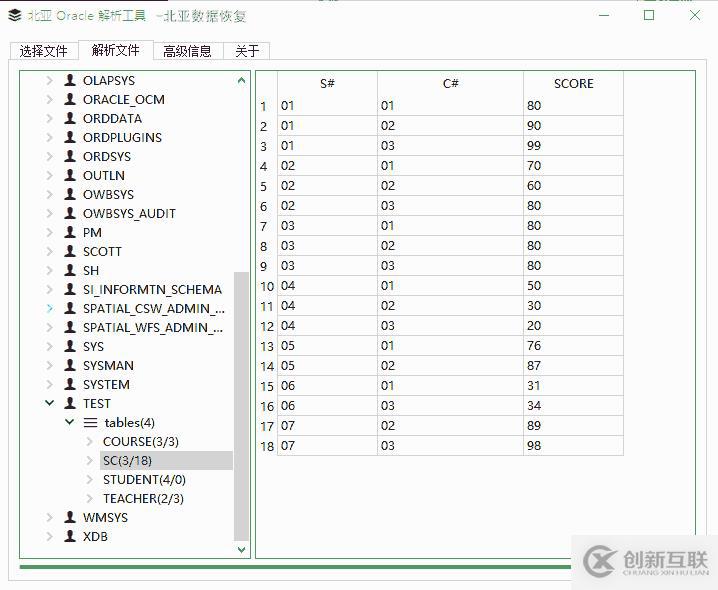
Task: Click the user icon beside ORACLE_OCM
Action: pyautogui.click(x=70, y=99)
